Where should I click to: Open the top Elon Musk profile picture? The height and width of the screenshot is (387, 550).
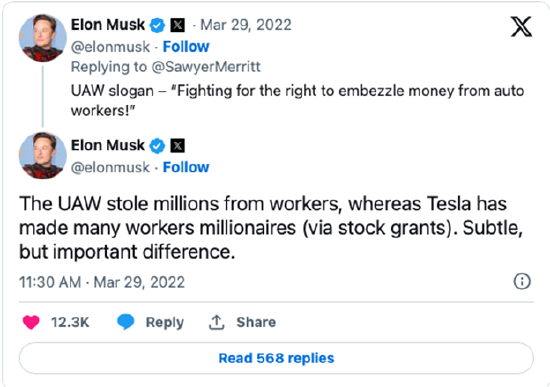tap(42, 38)
